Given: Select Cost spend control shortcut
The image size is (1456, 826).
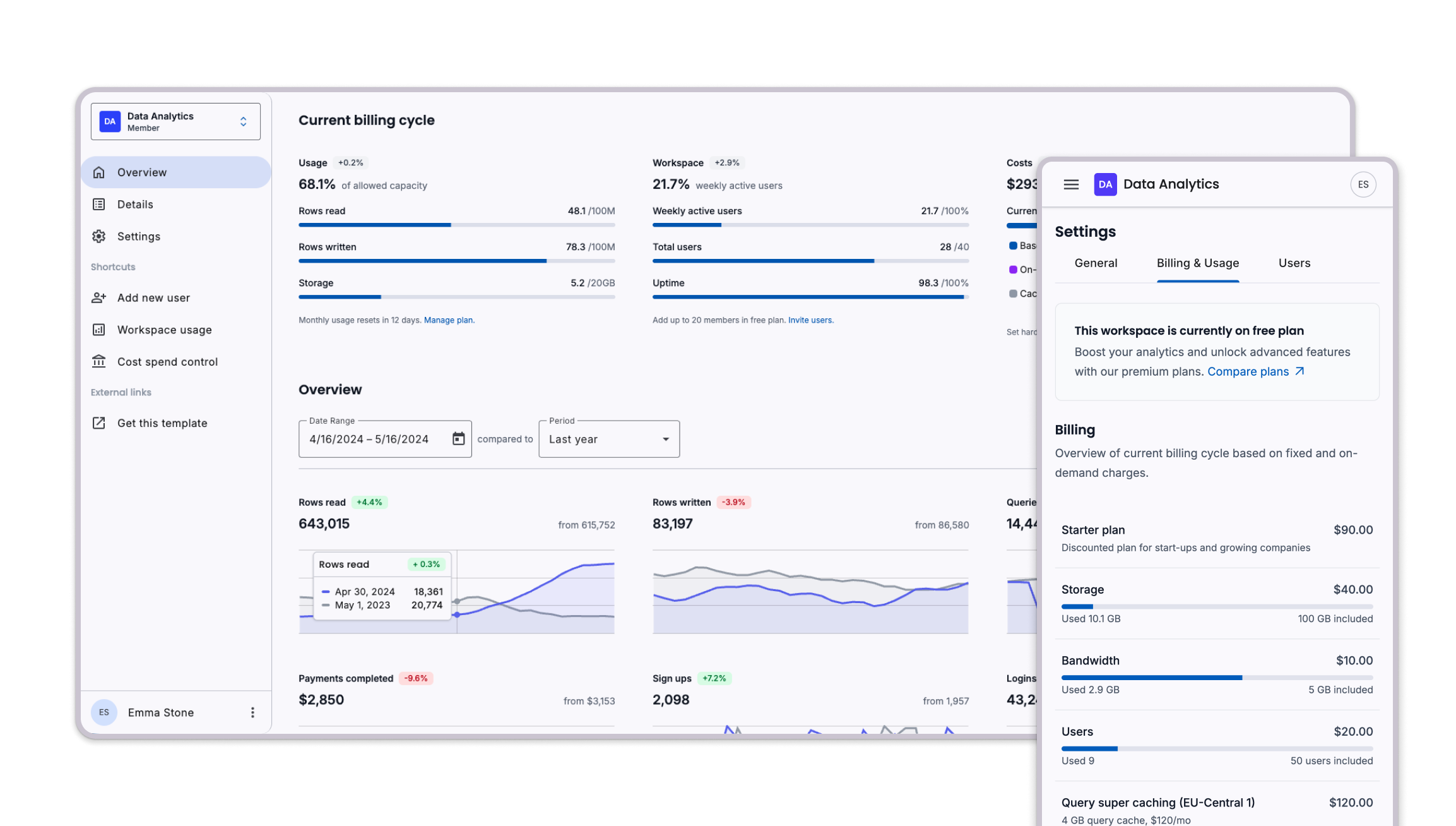Looking at the screenshot, I should 167,361.
